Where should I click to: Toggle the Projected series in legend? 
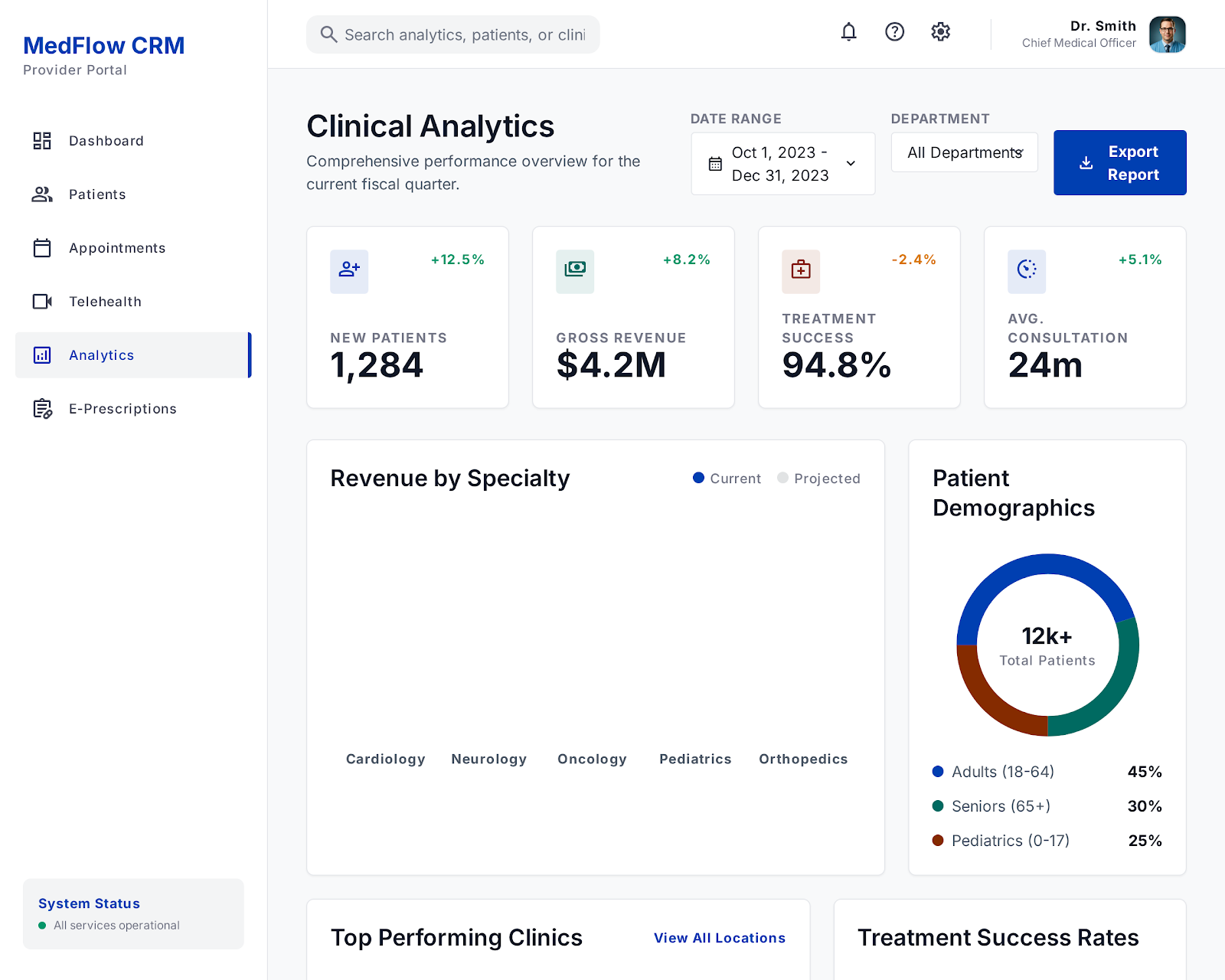coord(818,479)
